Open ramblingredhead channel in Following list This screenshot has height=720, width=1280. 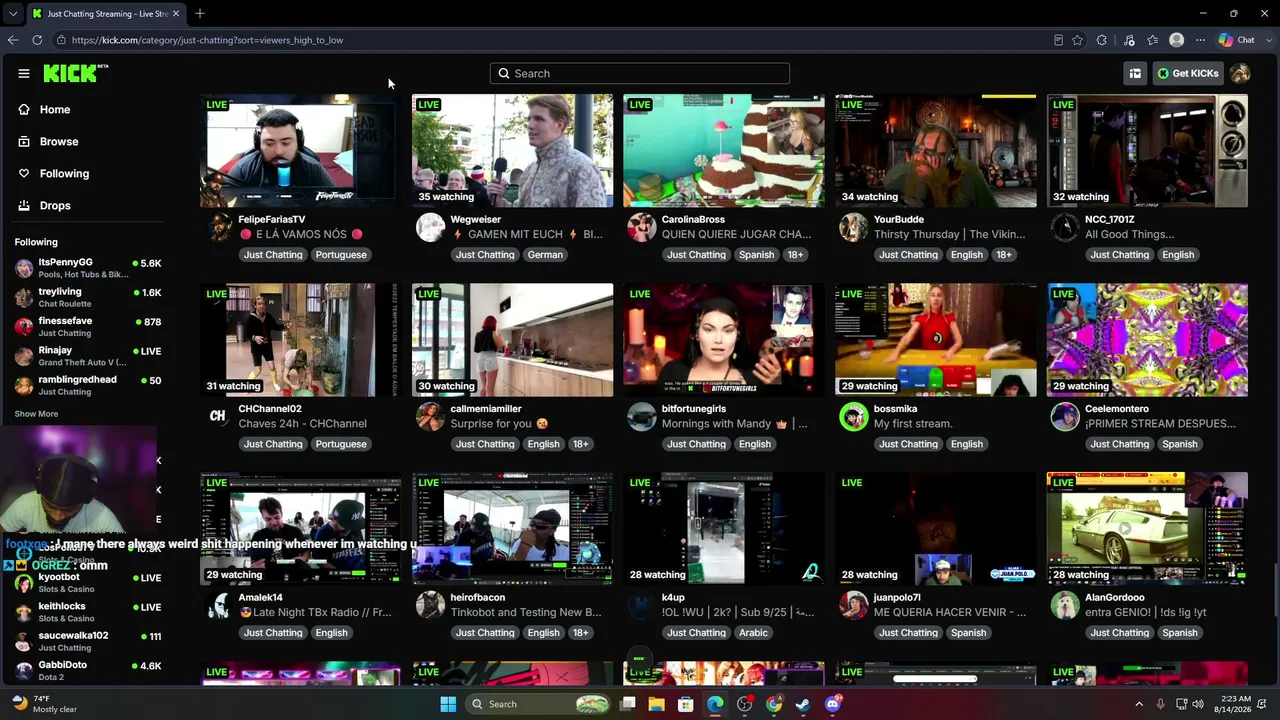click(88, 385)
